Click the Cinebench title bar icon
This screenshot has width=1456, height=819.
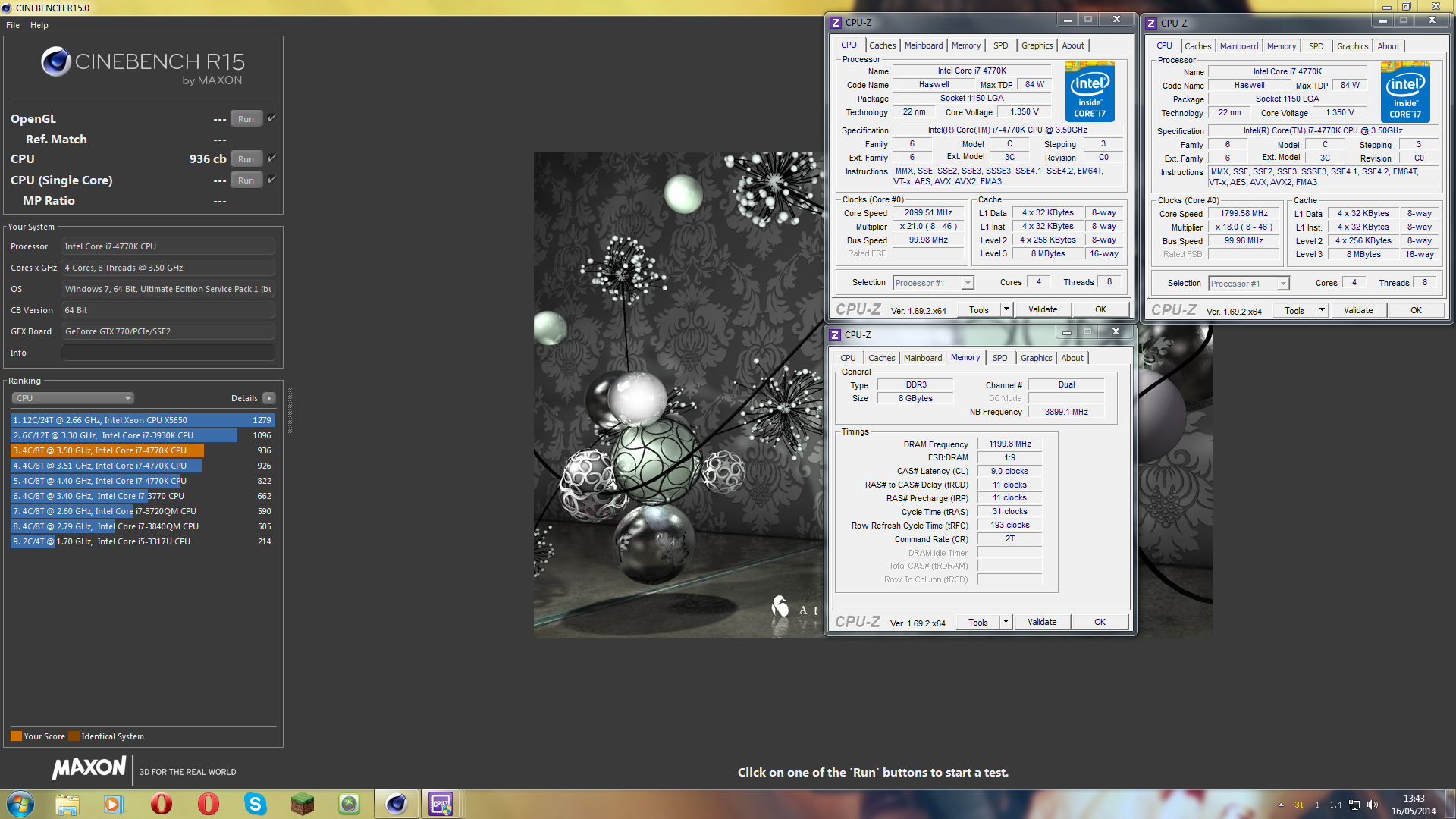7,8
